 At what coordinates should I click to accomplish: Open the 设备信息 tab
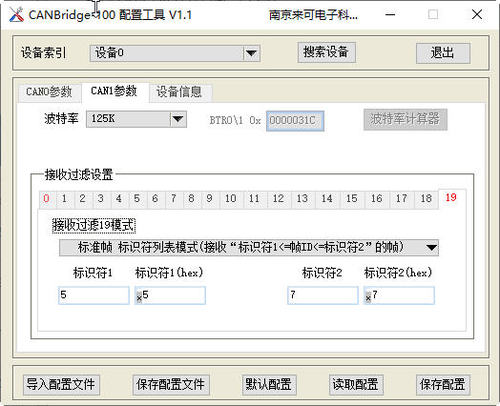click(x=179, y=92)
